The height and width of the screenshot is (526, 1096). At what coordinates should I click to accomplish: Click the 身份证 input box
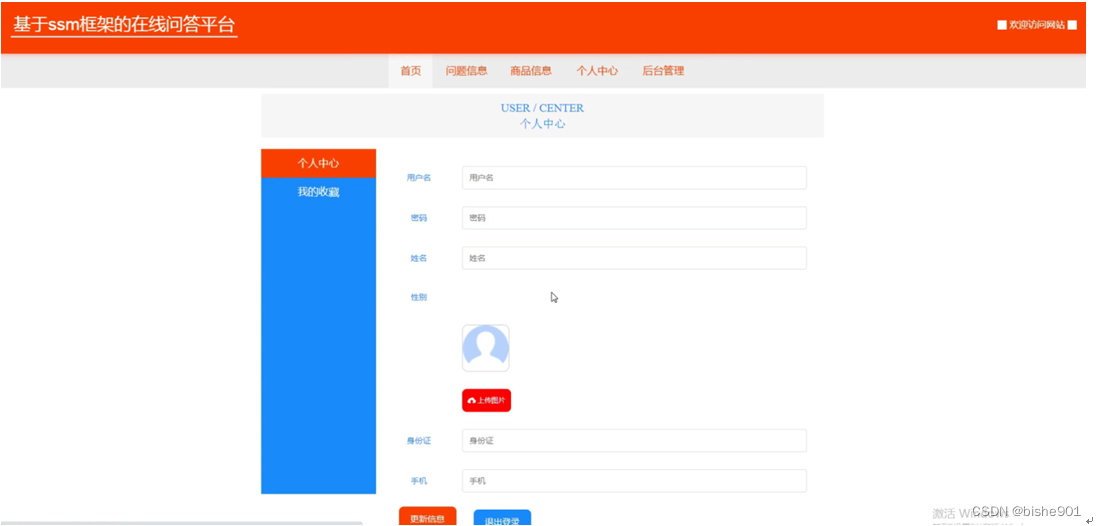(634, 441)
